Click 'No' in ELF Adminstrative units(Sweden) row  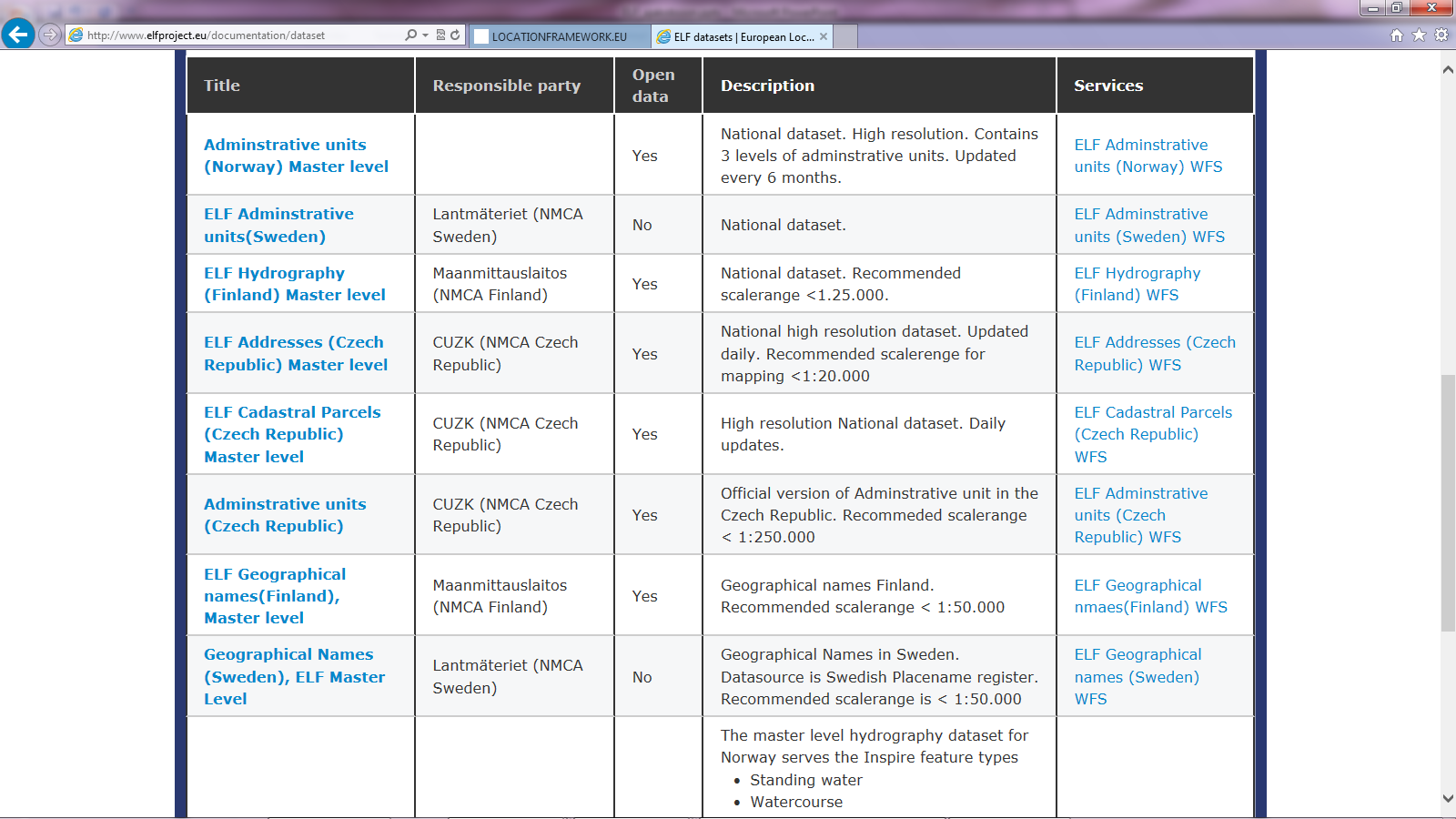coord(642,225)
